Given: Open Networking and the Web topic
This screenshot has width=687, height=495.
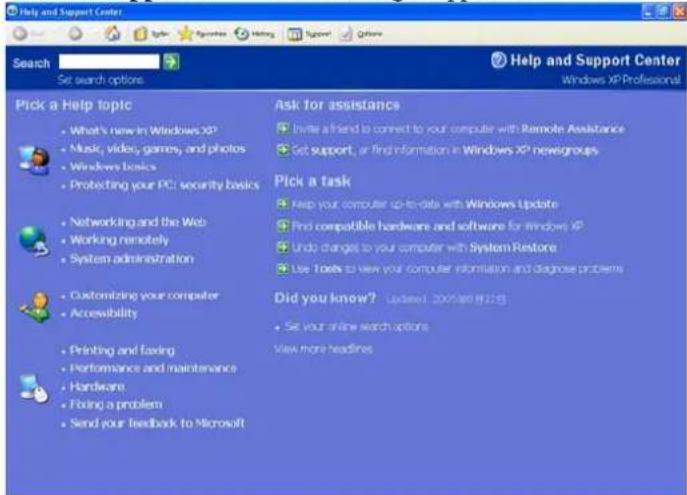Looking at the screenshot, I should tap(138, 222).
